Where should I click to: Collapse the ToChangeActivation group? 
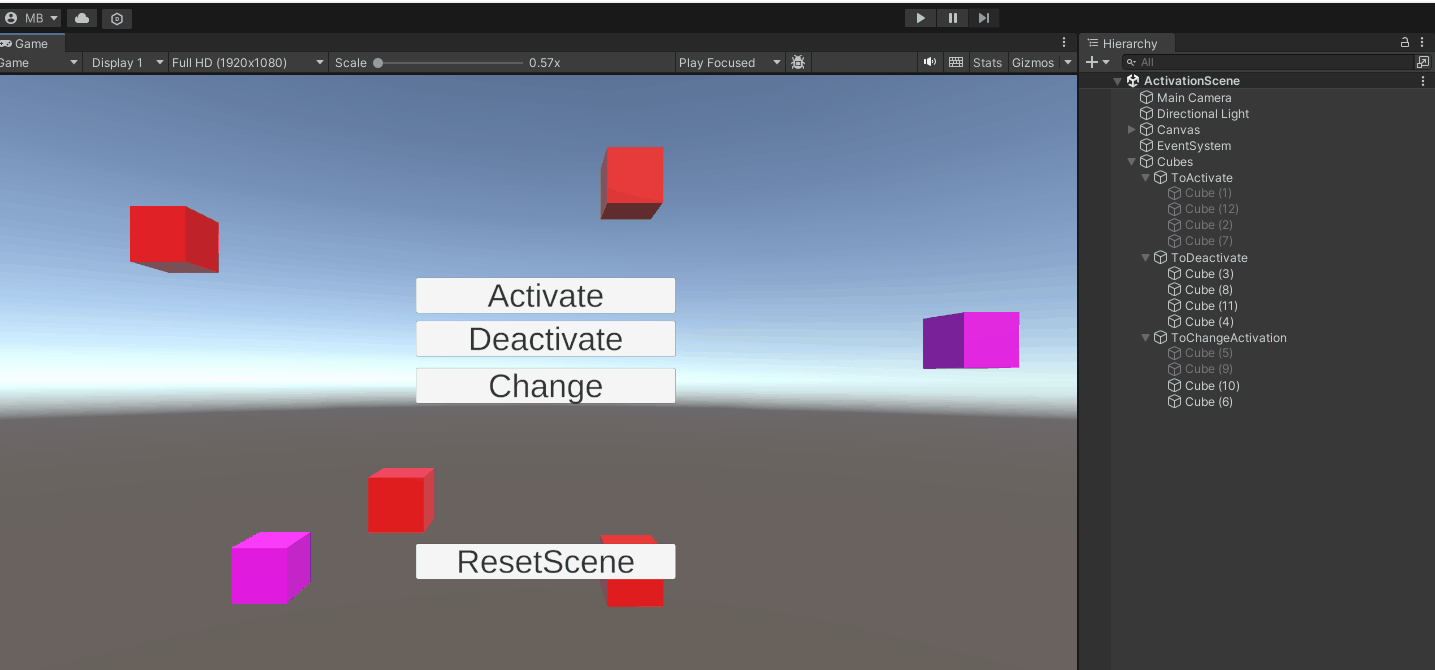(1145, 338)
